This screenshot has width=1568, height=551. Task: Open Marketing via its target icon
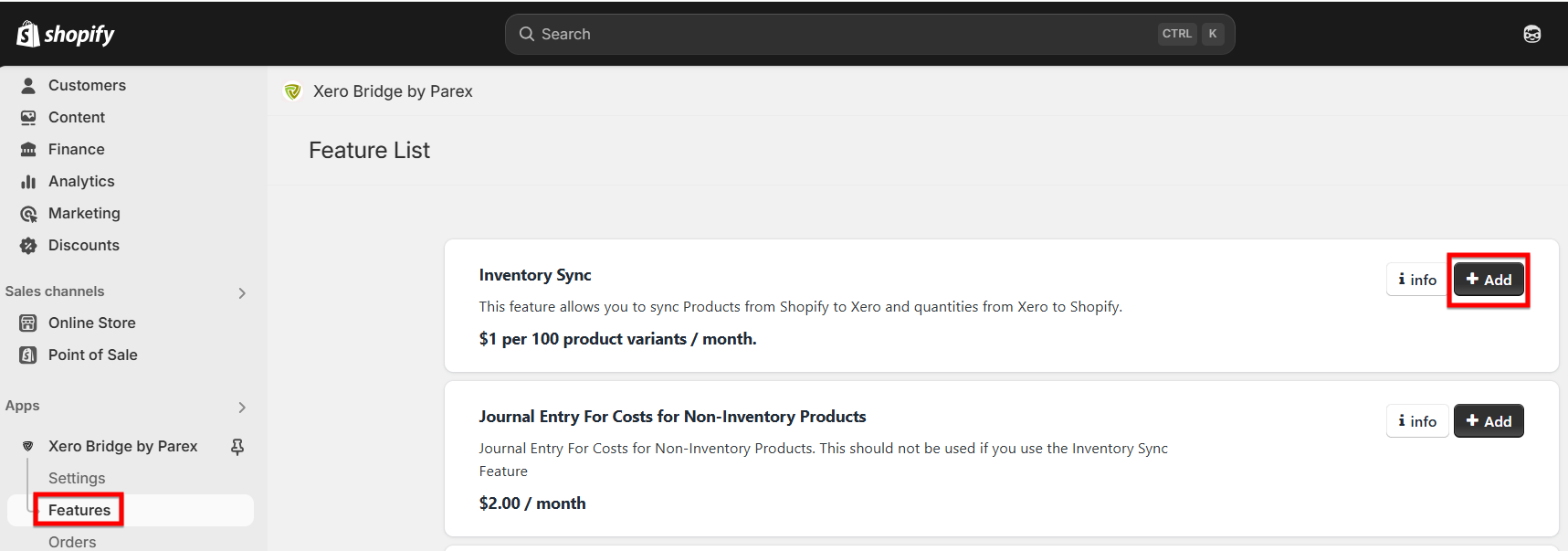[28, 214]
